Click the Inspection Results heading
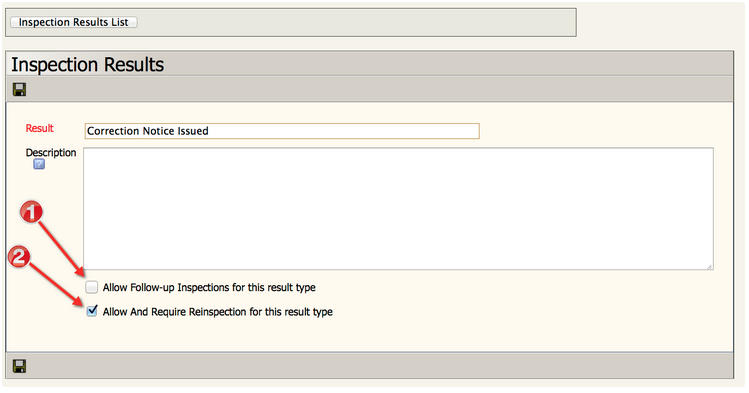749x393 pixels. pos(87,64)
